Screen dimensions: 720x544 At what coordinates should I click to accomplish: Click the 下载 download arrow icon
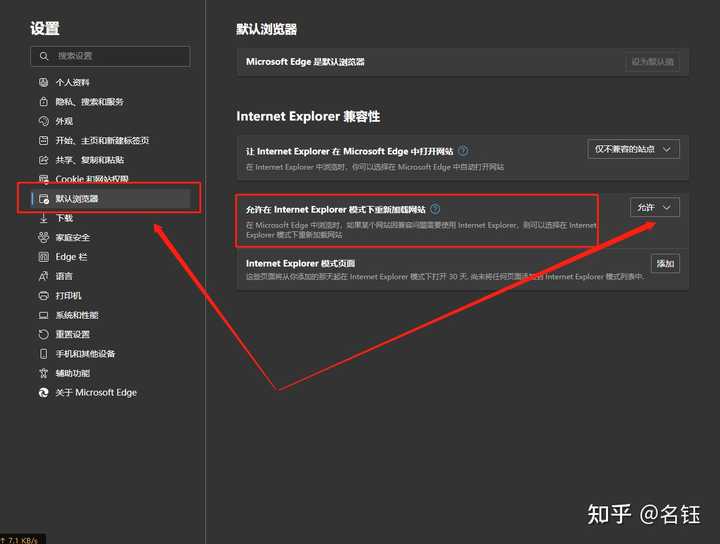click(43, 218)
